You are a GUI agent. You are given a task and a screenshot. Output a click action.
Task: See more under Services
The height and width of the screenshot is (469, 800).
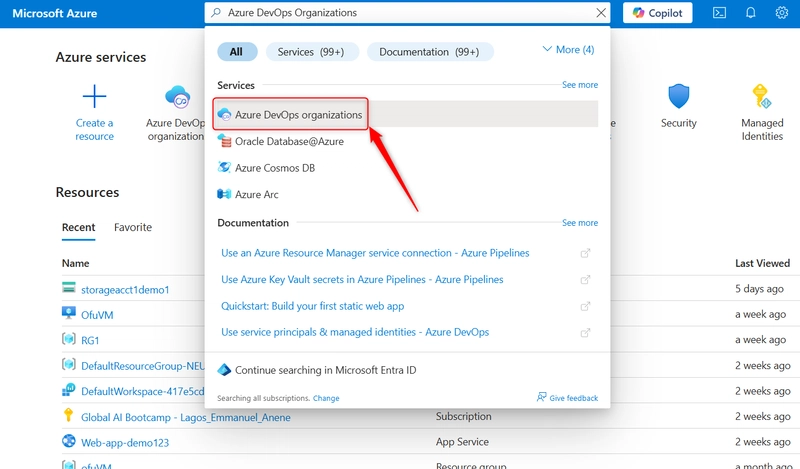click(x=580, y=85)
